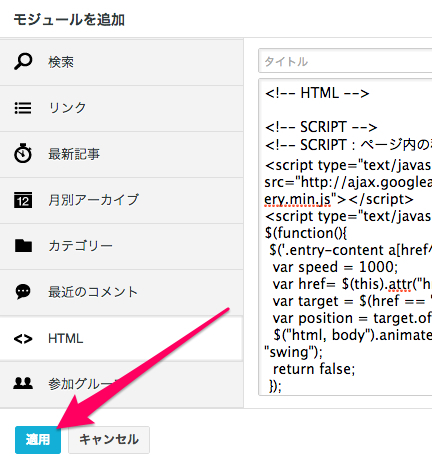Click the angle brackets icon for HTML
The width and height of the screenshot is (432, 463).
point(23,339)
